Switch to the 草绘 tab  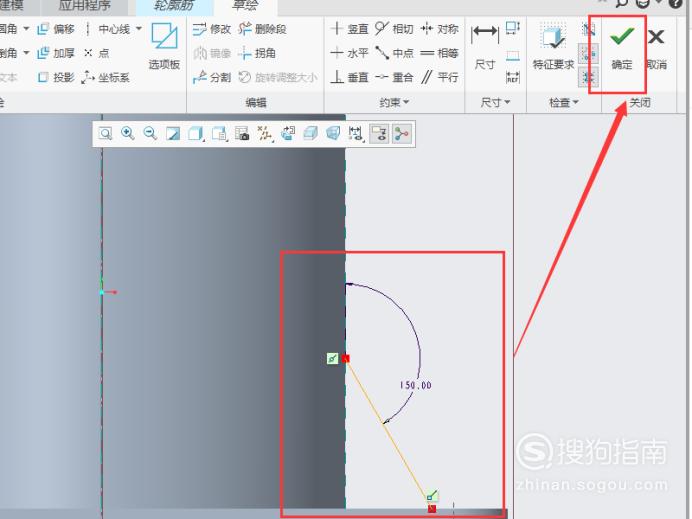pos(245,6)
